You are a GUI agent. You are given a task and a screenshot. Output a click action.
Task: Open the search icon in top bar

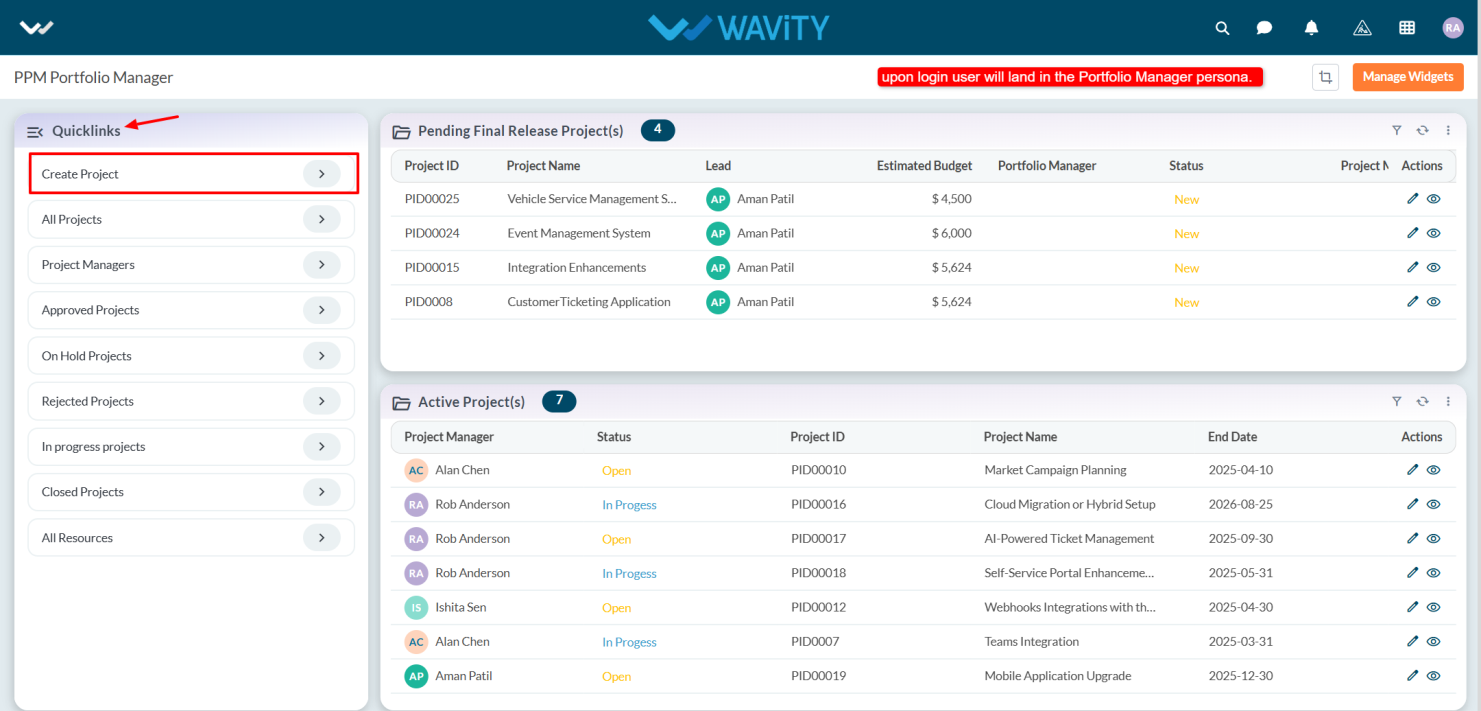pyautogui.click(x=1222, y=28)
